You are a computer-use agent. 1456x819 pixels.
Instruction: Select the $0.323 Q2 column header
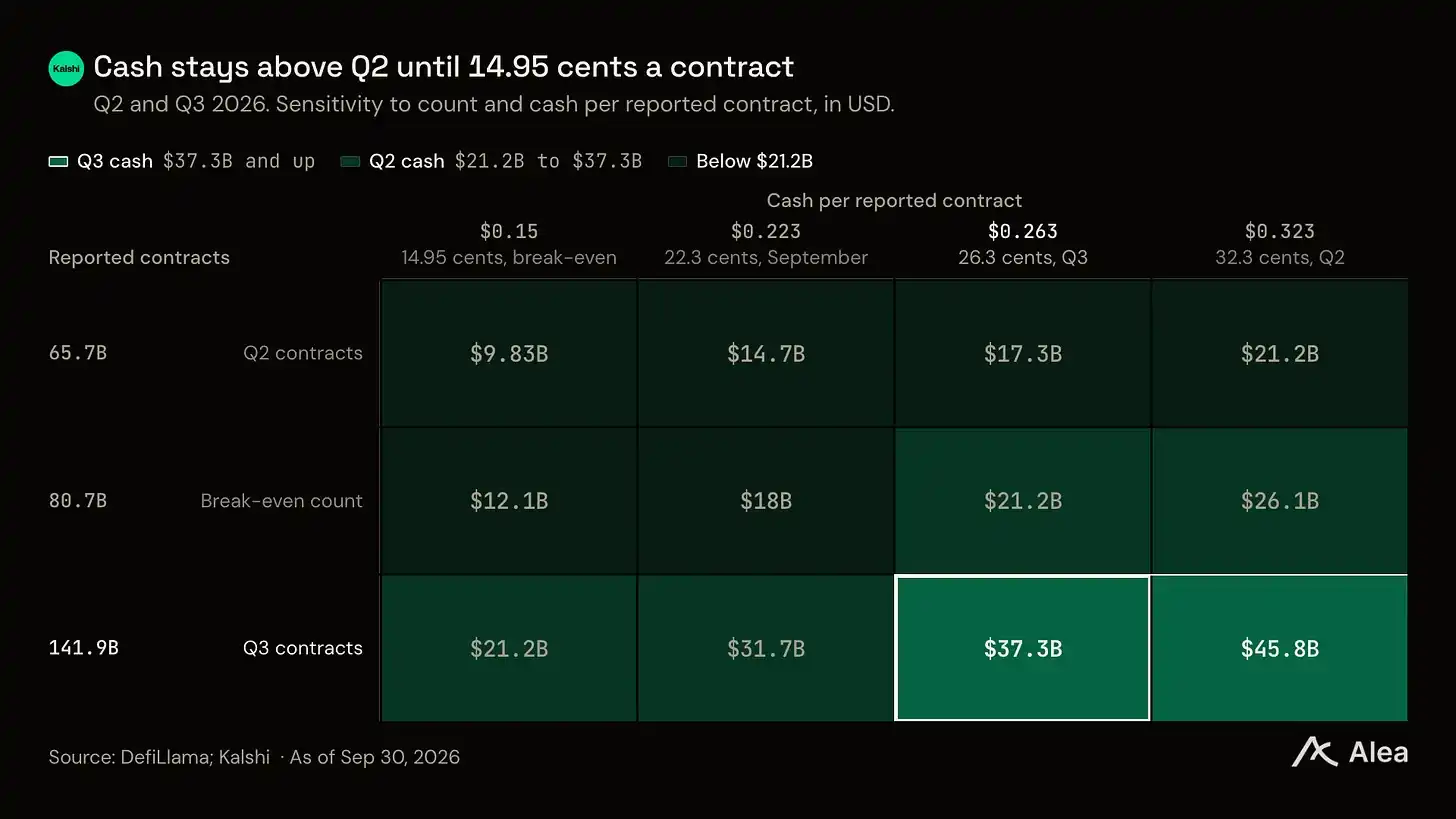point(1279,244)
